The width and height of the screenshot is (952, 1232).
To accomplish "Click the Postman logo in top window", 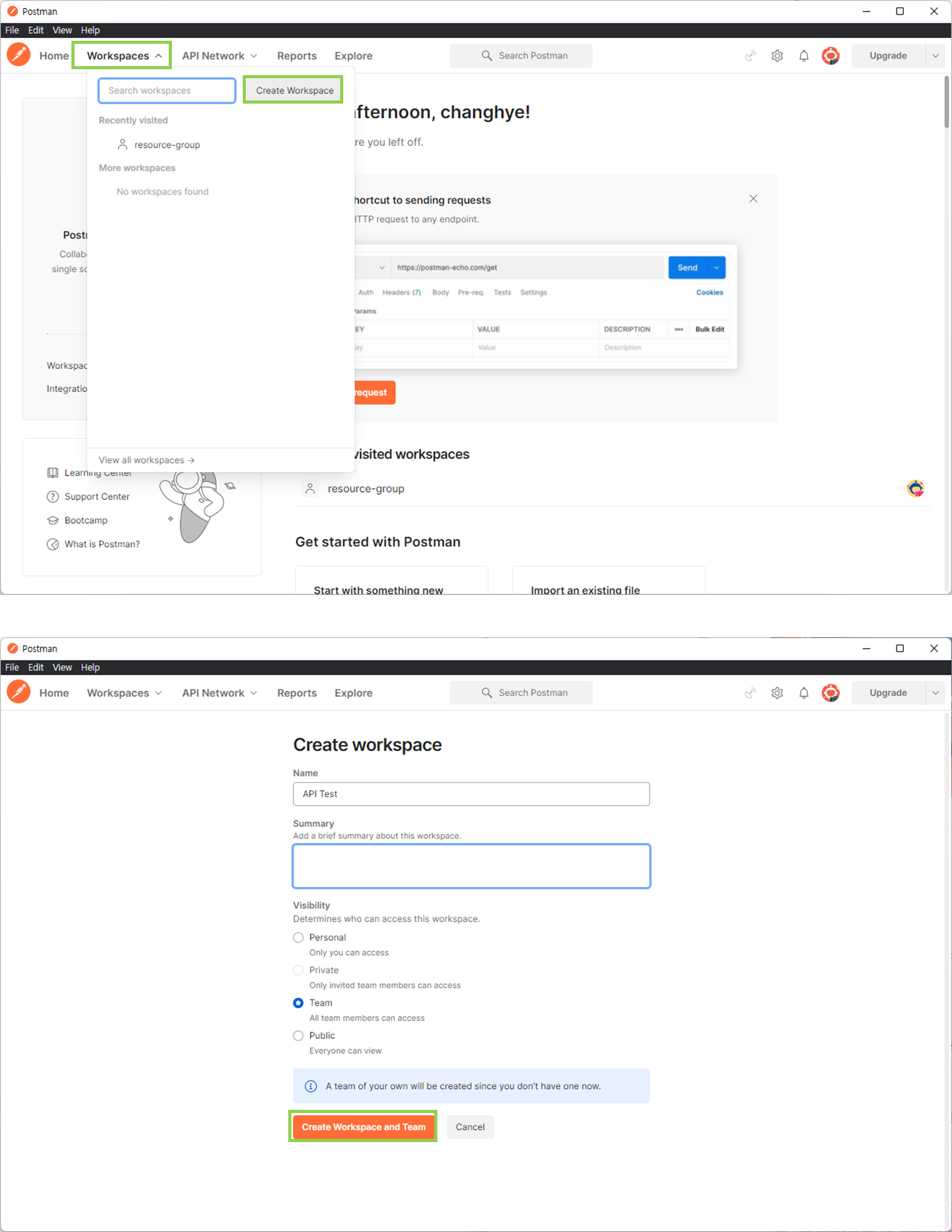I will coord(19,56).
